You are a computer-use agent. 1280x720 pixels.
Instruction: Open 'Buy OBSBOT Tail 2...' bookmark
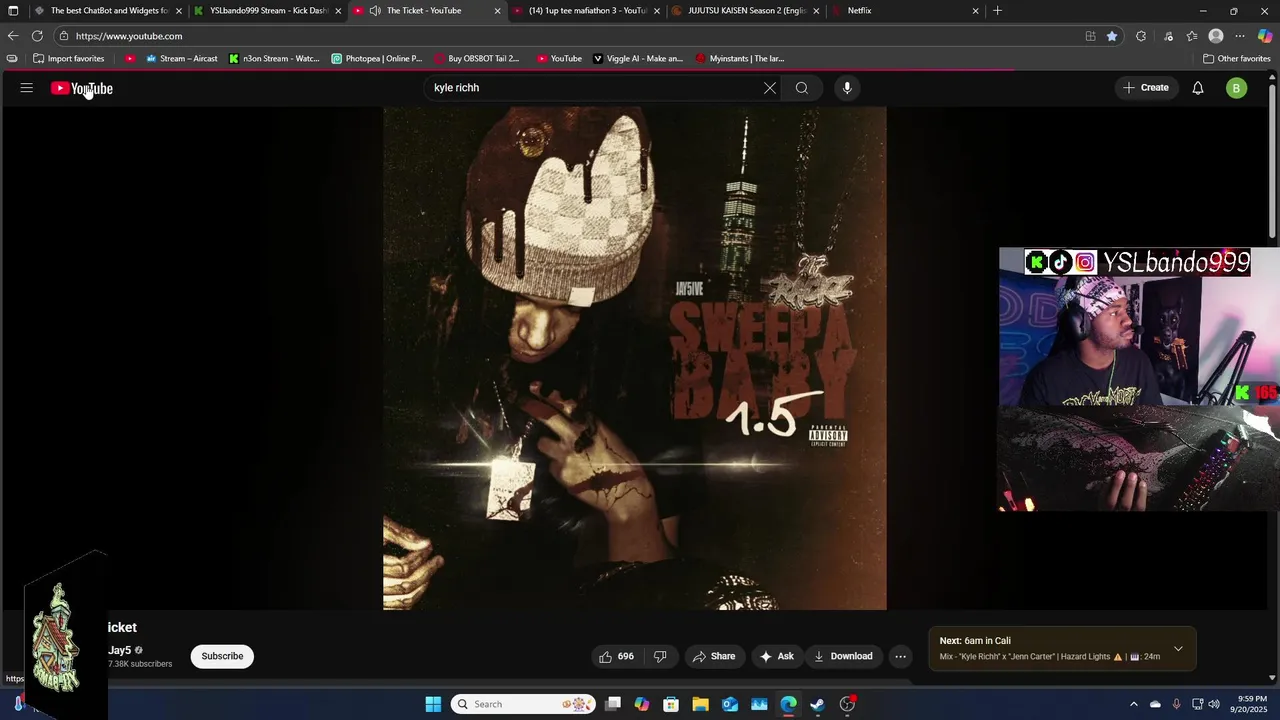(477, 59)
